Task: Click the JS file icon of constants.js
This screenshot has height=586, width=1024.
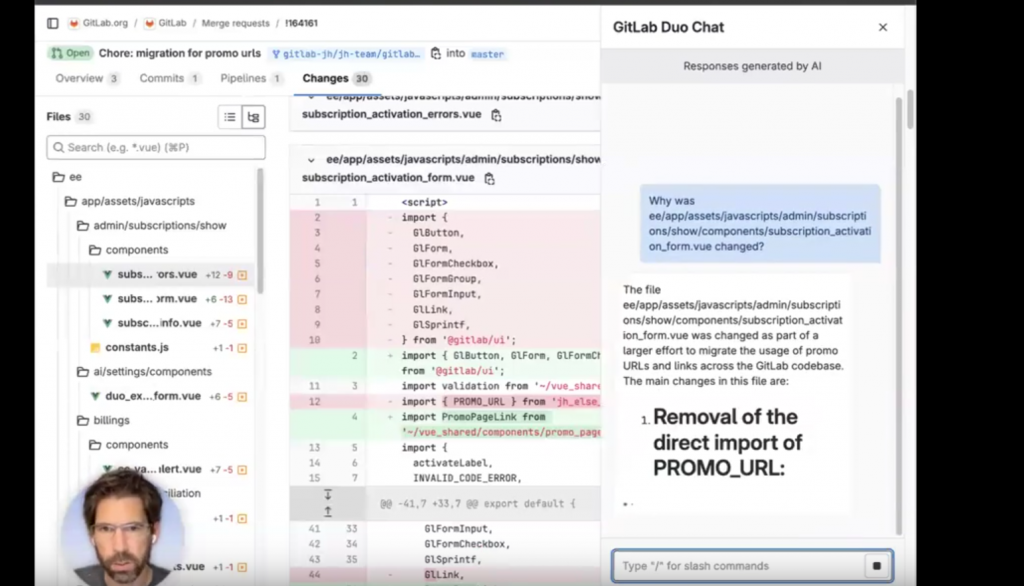Action: [95, 348]
